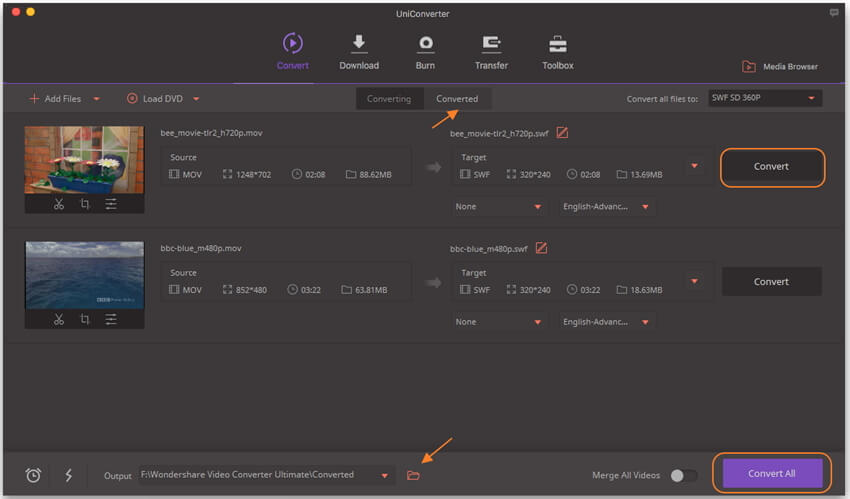Open the feedback message icon

(834, 12)
